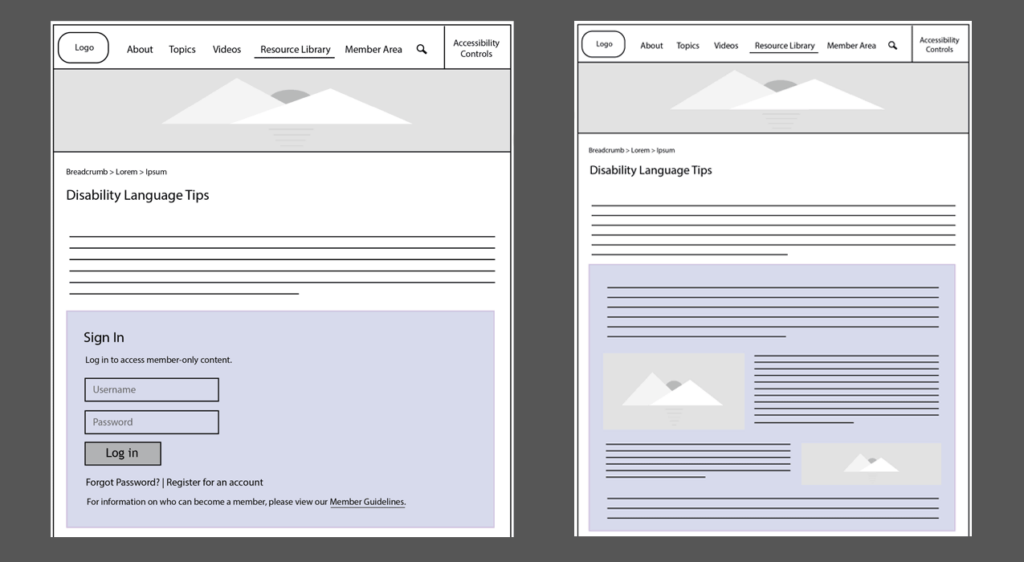Image resolution: width=1024 pixels, height=562 pixels.
Task: Open Videos menu in left wireframe
Action: coord(227,49)
